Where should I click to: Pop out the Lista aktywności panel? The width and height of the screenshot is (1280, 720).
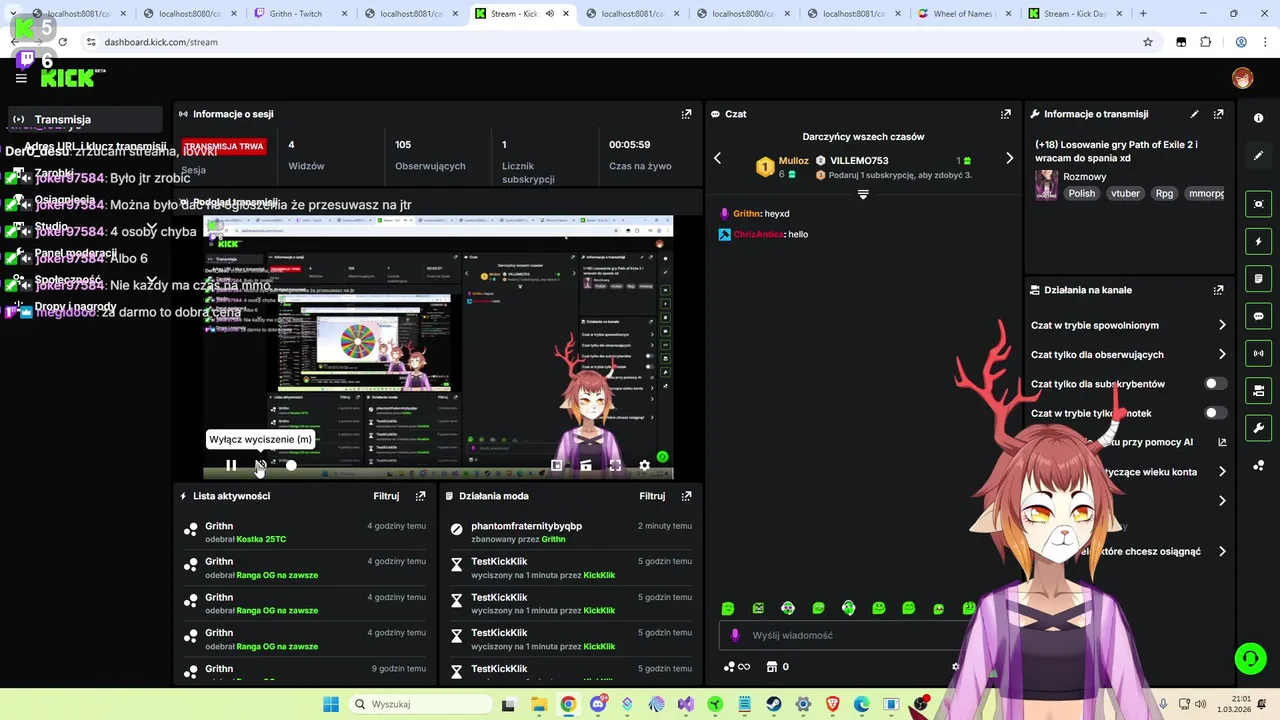[x=420, y=496]
